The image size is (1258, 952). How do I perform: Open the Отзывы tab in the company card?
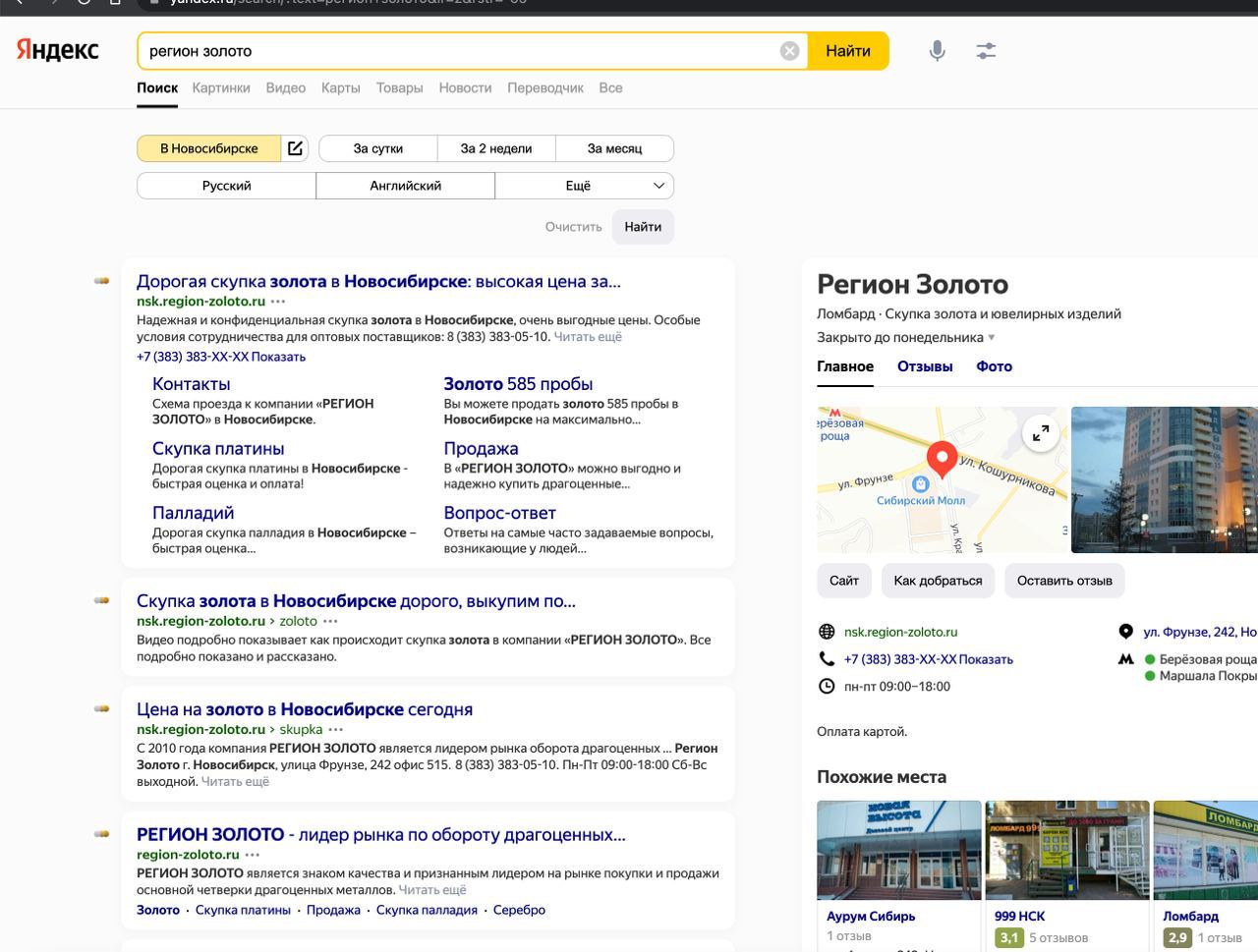tap(925, 366)
